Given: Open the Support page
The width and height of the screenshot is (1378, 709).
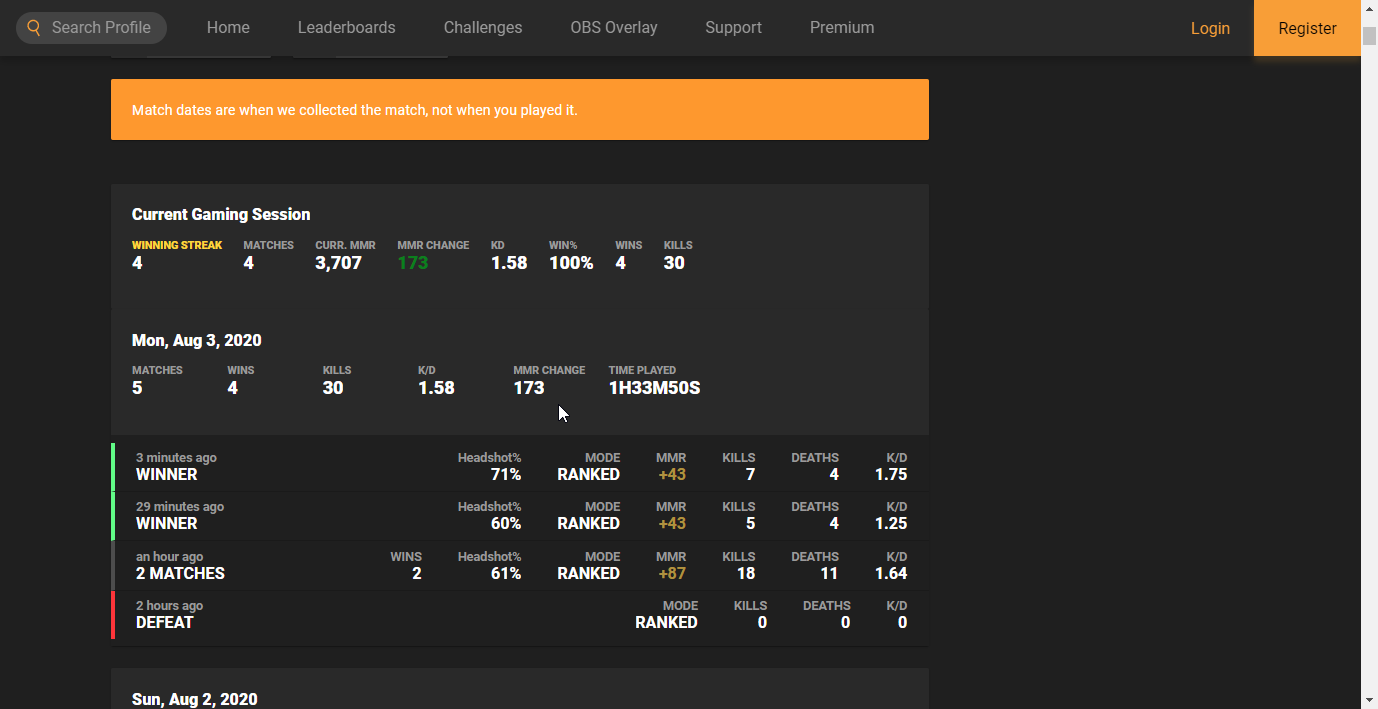Looking at the screenshot, I should 733,28.
